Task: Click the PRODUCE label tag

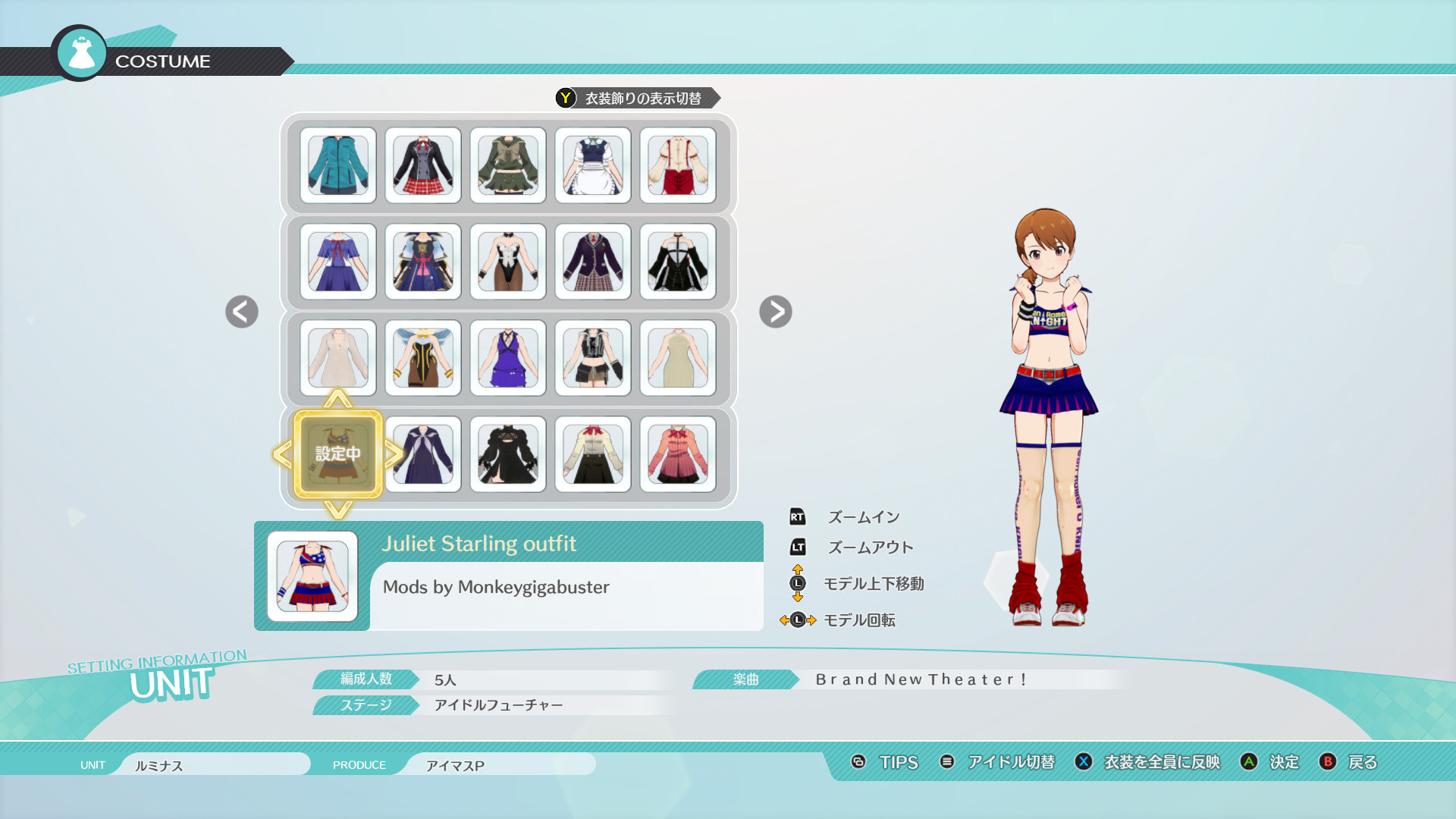Action: pyautogui.click(x=359, y=765)
